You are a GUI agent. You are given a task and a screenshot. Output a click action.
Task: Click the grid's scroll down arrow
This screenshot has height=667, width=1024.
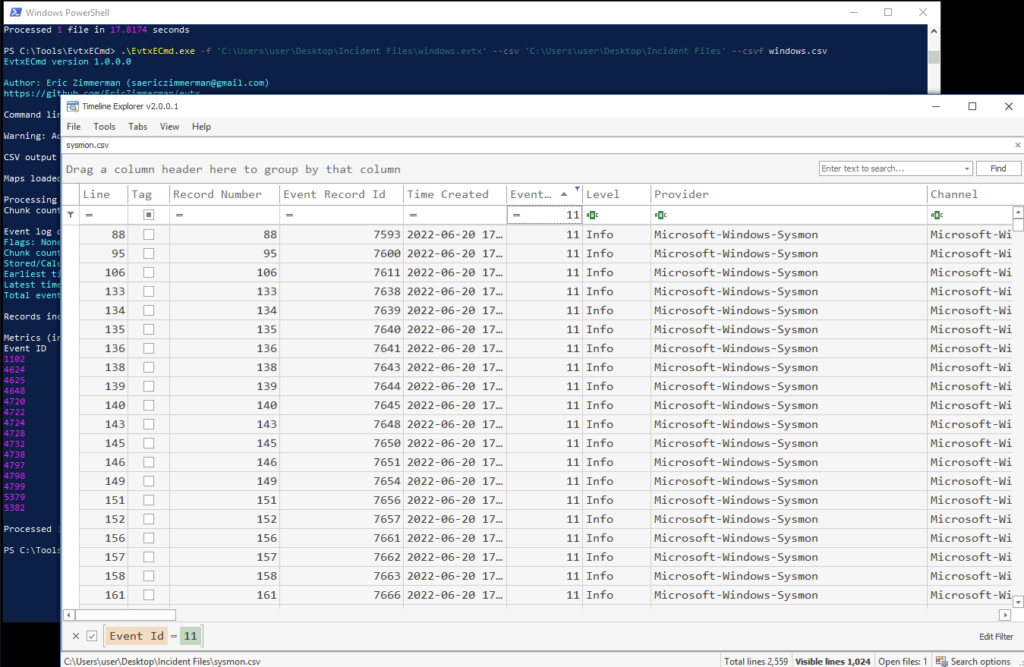coord(1017,602)
